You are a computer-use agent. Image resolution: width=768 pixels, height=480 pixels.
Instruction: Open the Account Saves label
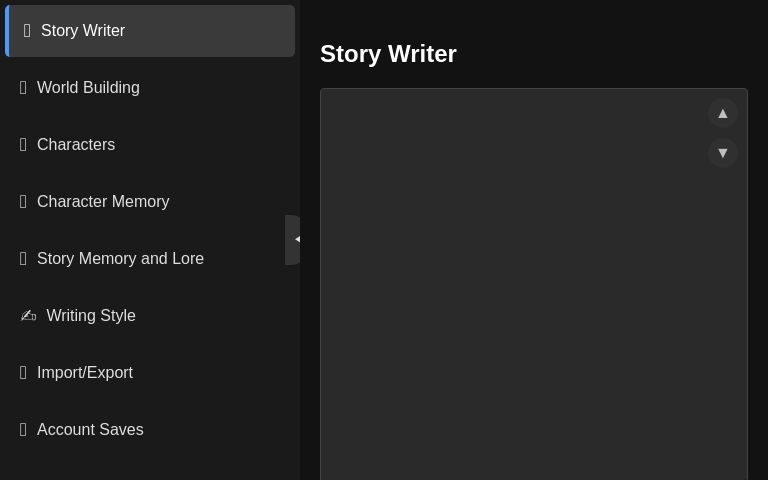(x=90, y=430)
